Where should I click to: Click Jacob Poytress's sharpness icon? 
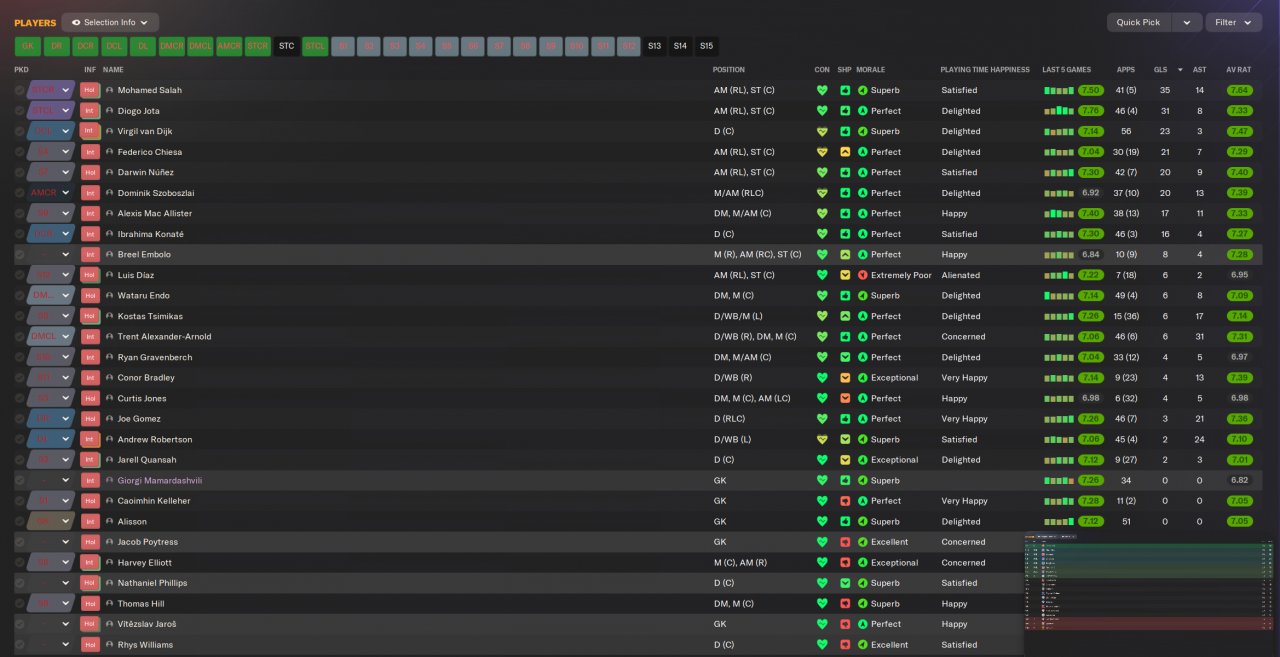(845, 542)
